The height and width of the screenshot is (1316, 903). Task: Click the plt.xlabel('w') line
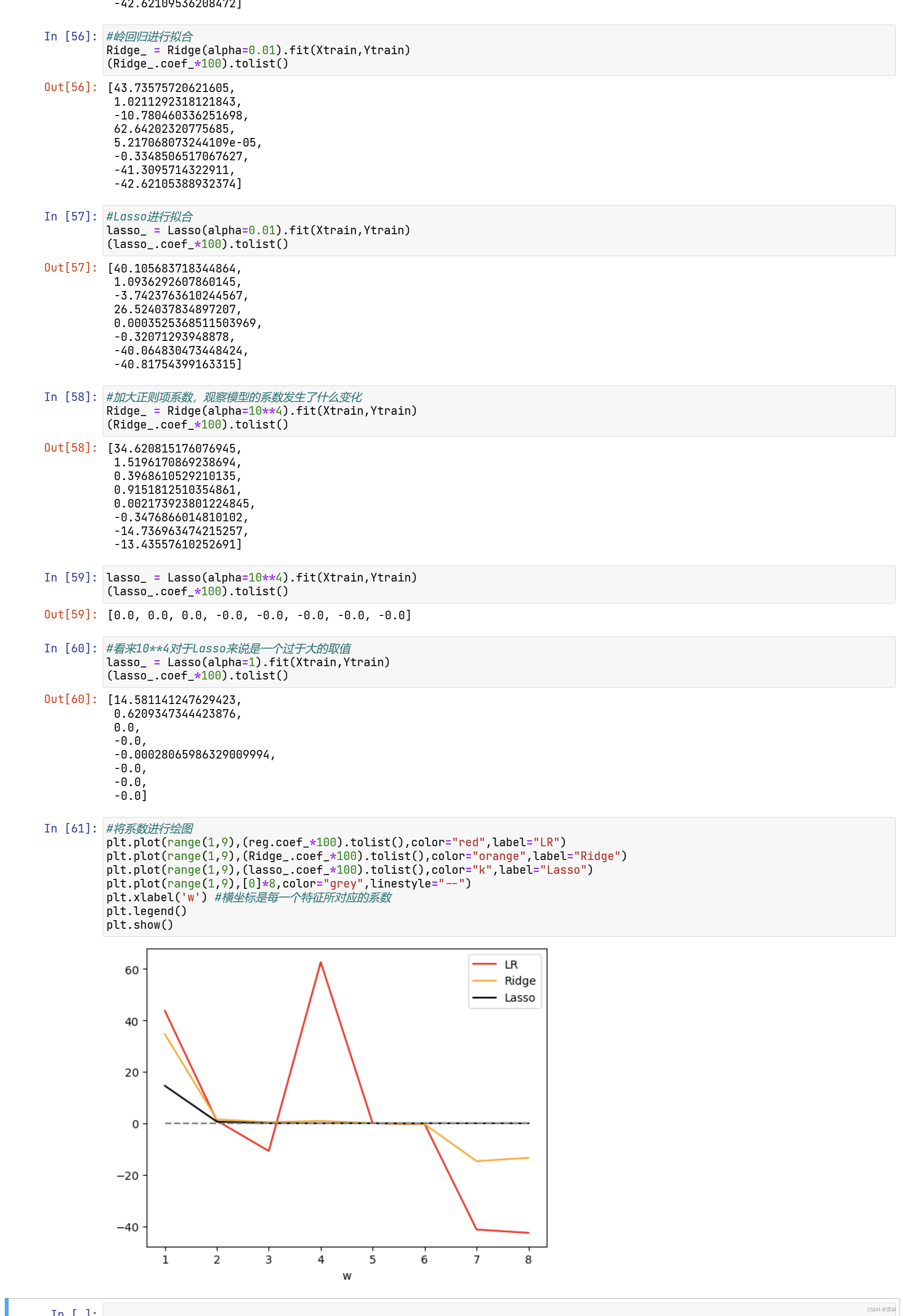[157, 897]
